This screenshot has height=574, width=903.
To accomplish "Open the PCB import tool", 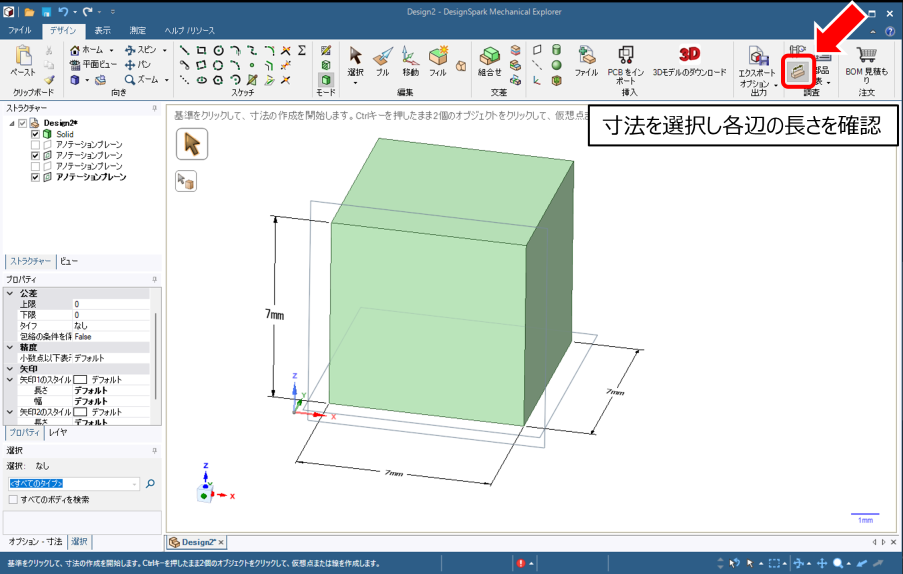I will tap(627, 59).
